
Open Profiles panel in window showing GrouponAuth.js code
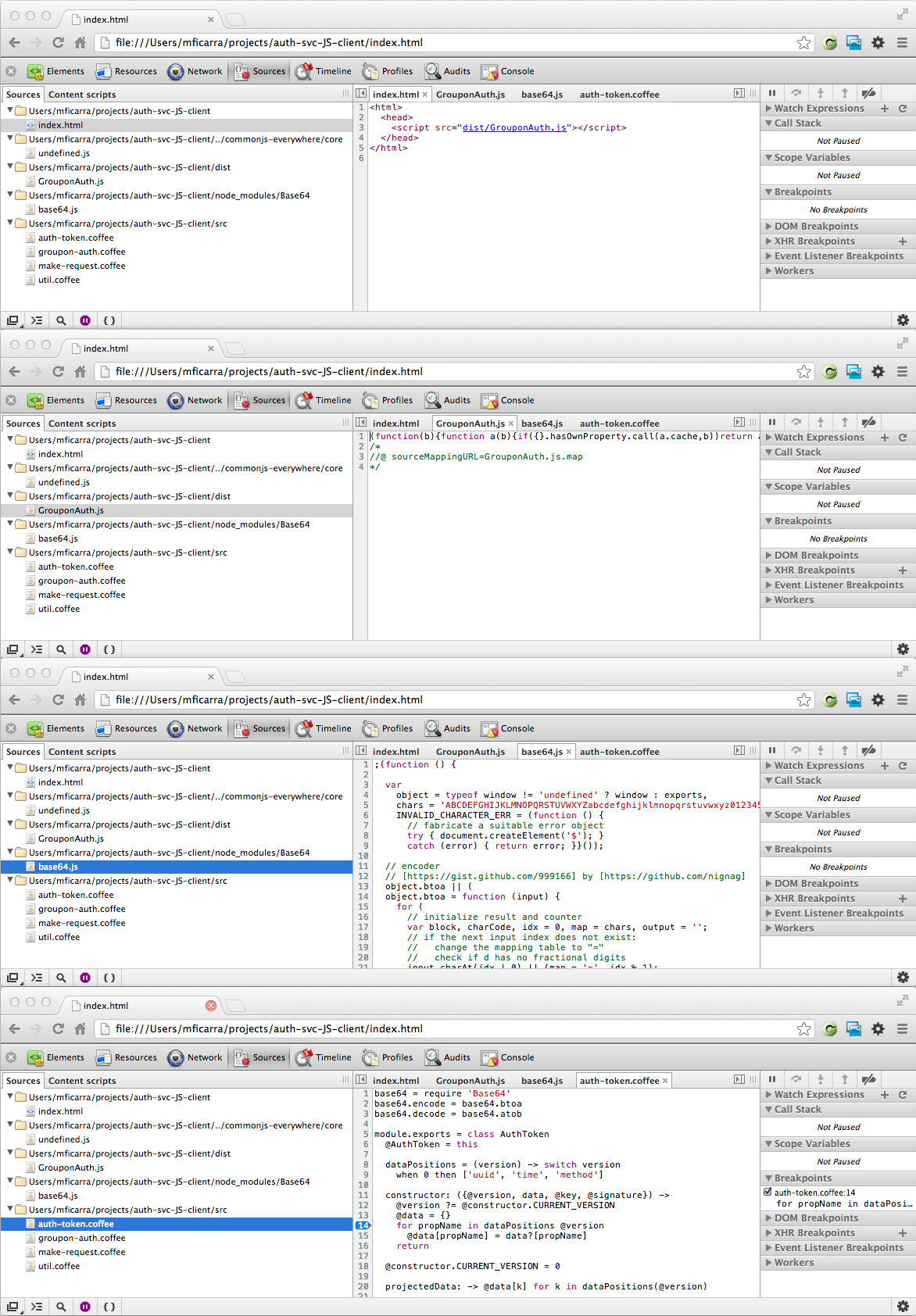pos(387,400)
